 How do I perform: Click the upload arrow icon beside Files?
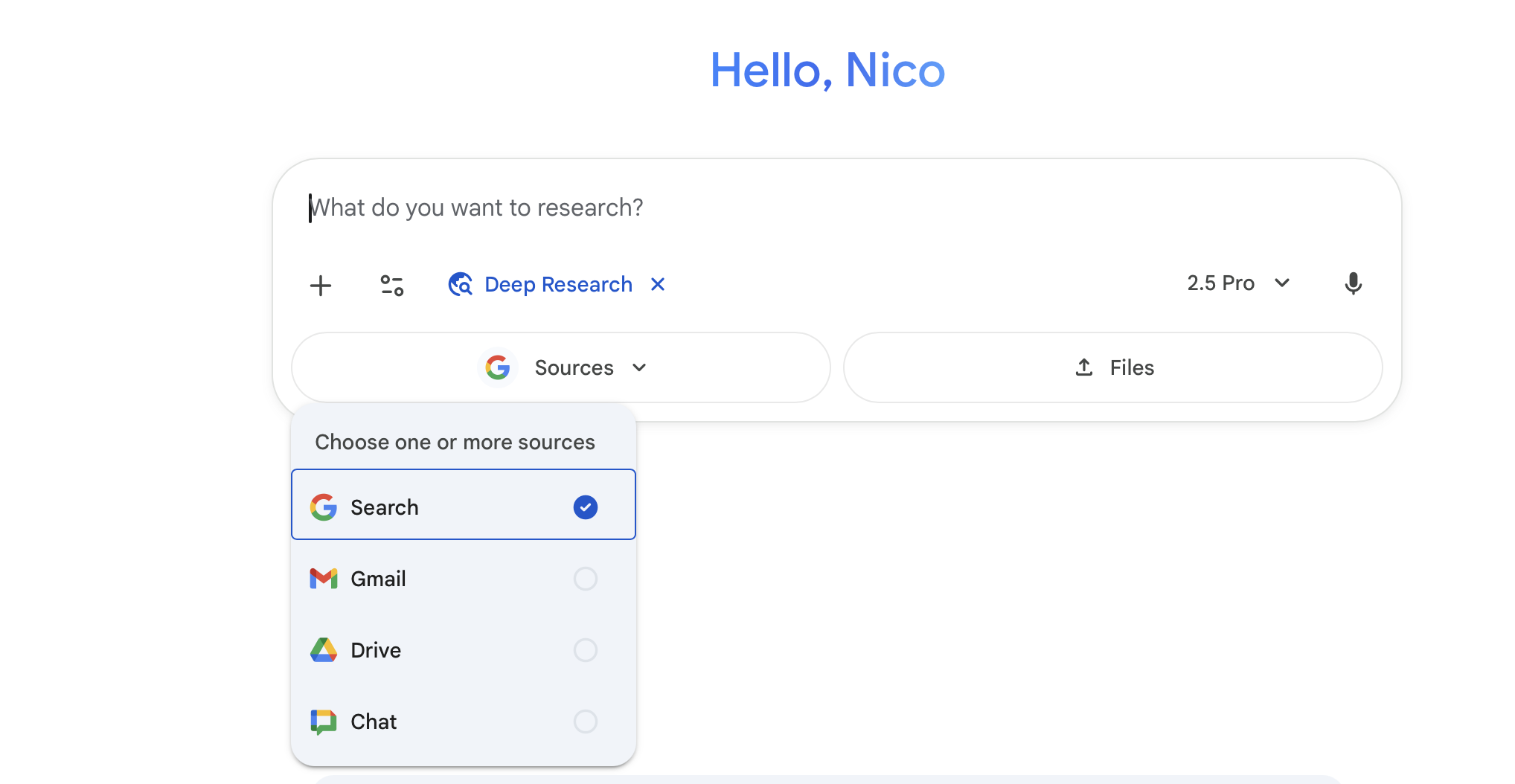tap(1084, 367)
